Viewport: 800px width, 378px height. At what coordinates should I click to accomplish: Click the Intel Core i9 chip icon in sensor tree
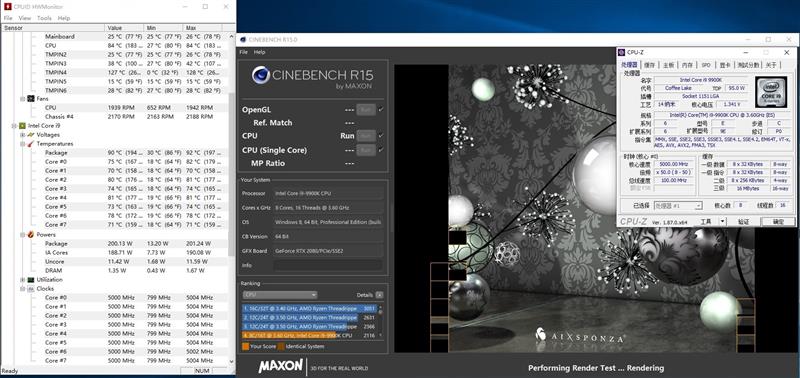click(x=22, y=125)
